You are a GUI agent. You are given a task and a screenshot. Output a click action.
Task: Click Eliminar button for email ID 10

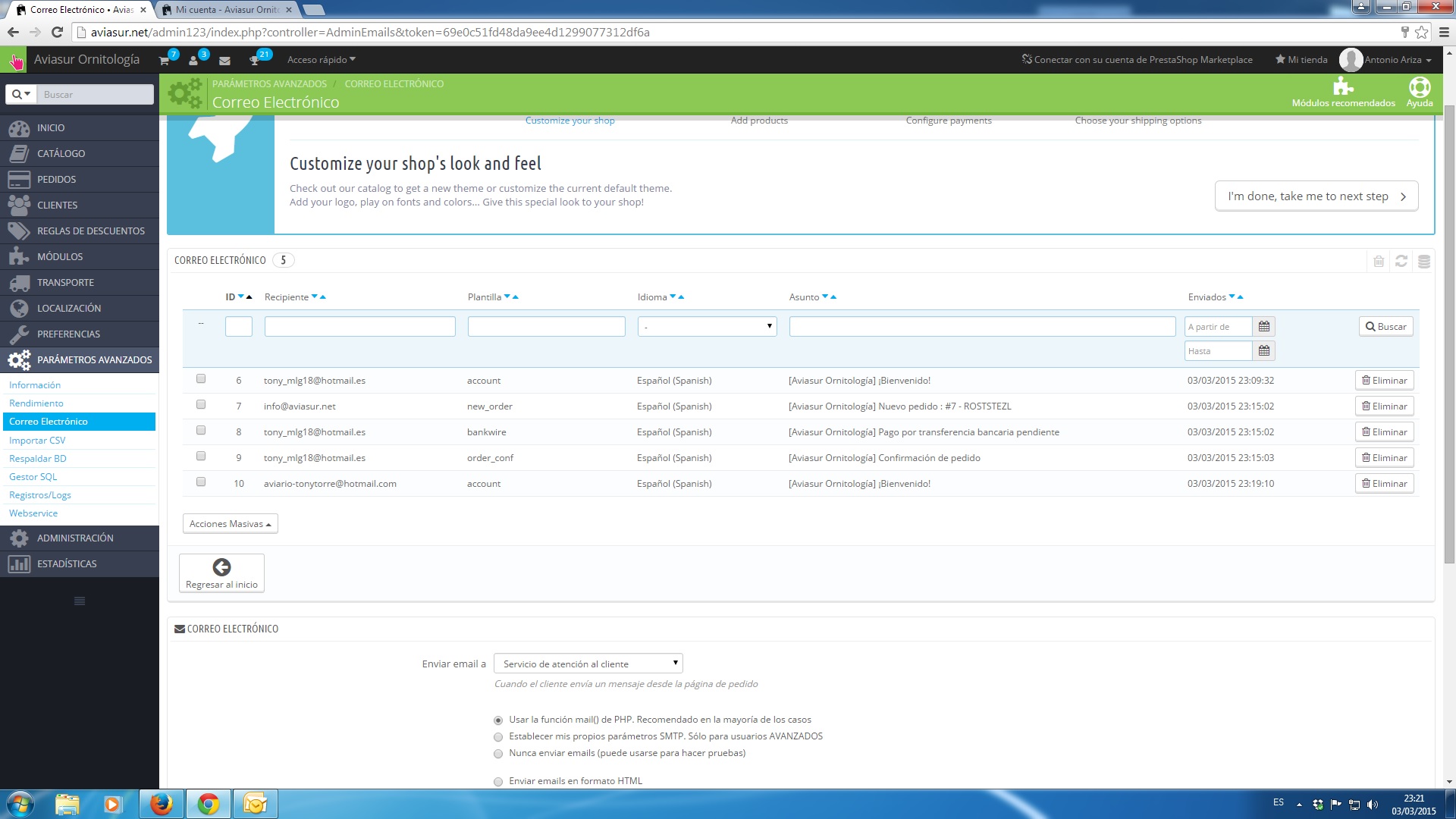[1384, 484]
